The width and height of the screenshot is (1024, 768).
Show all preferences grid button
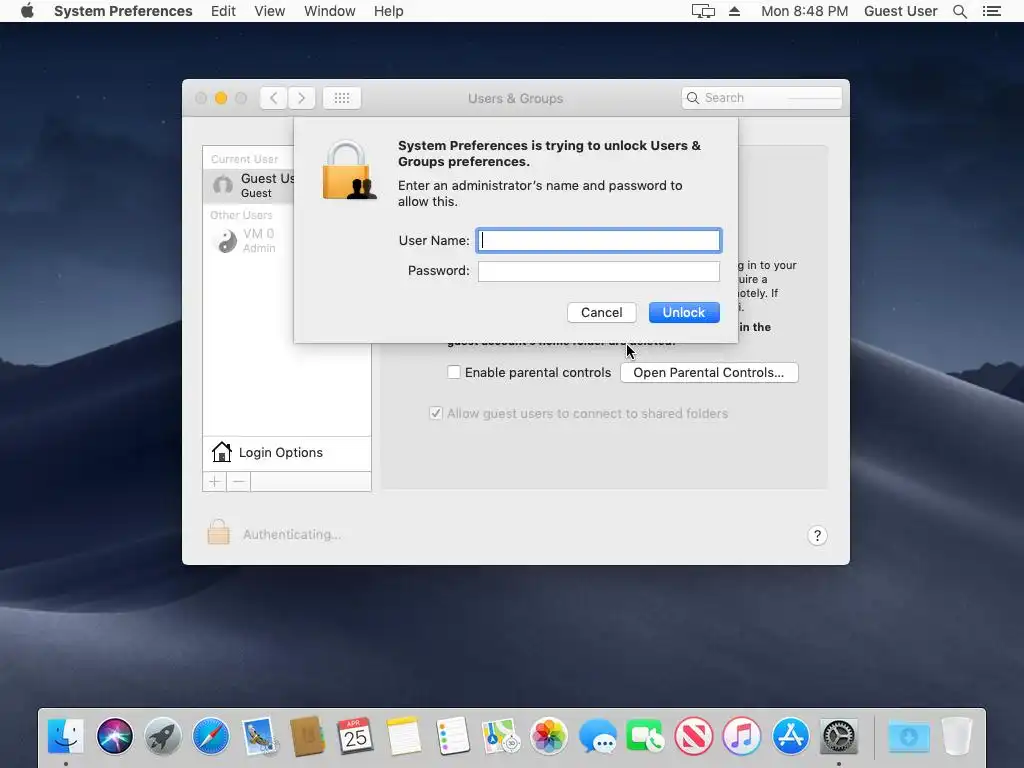342,98
